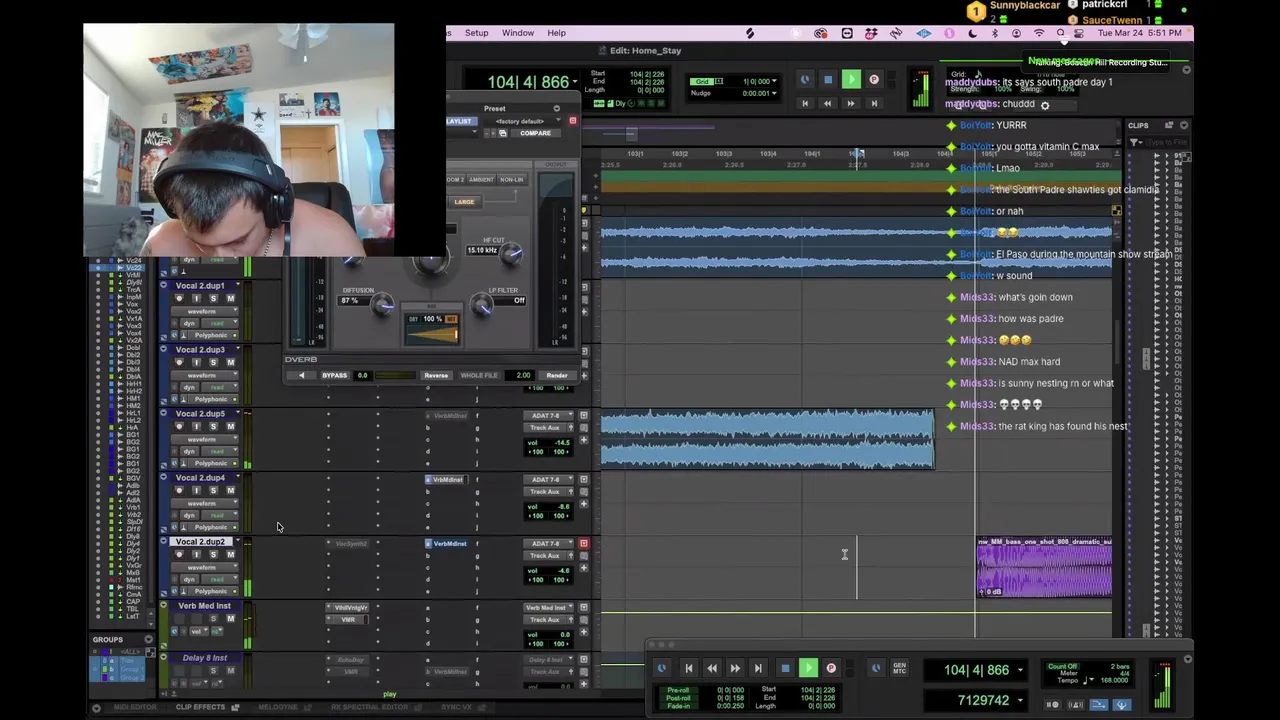Toggle the Count Off button

[x=1062, y=666]
